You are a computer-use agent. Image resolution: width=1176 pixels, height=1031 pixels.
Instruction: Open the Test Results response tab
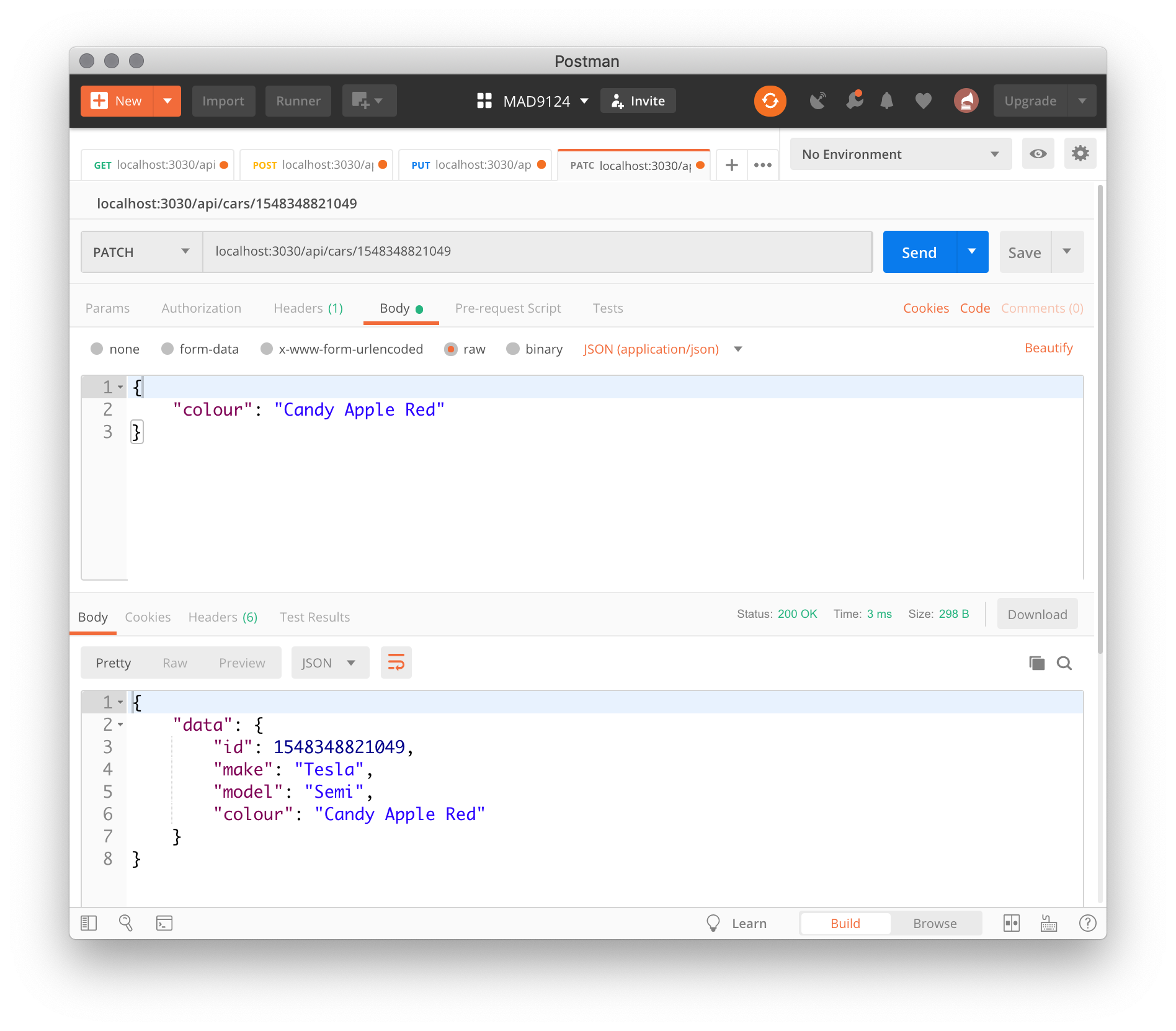(314, 617)
